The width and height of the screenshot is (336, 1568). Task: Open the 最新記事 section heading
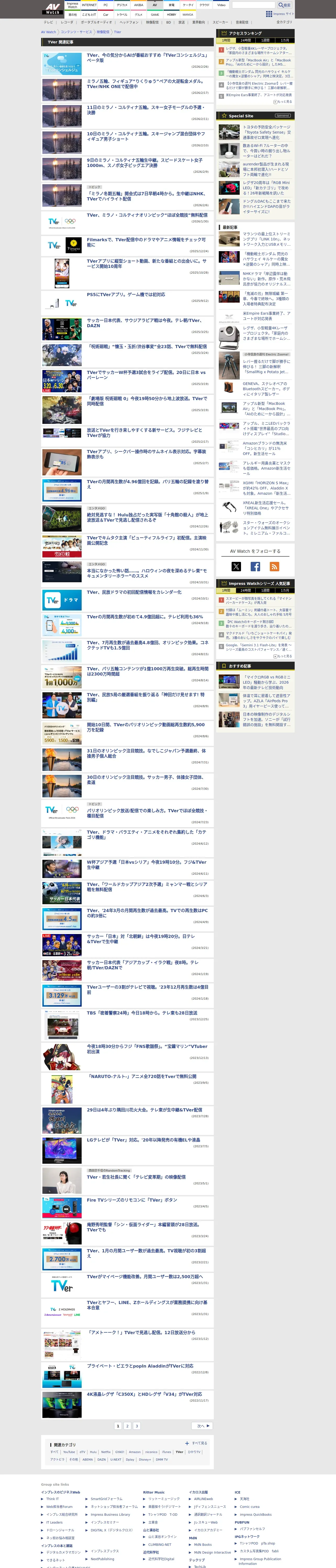pyautogui.click(x=230, y=227)
